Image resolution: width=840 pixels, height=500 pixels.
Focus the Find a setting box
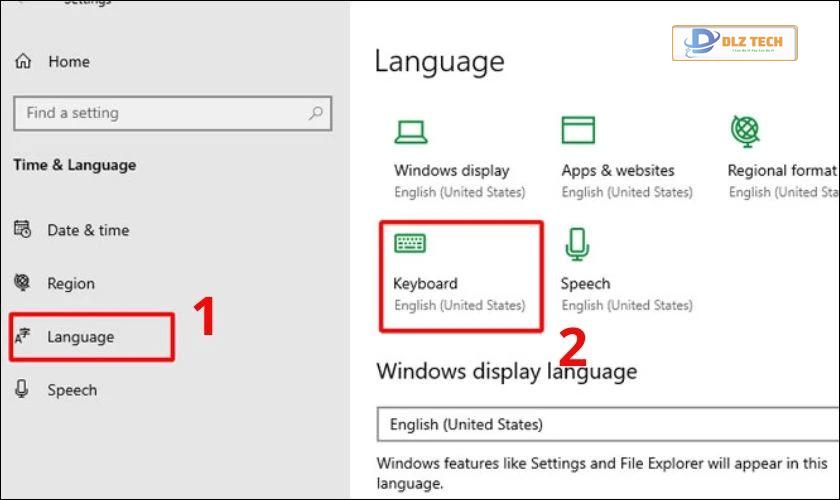[x=172, y=113]
